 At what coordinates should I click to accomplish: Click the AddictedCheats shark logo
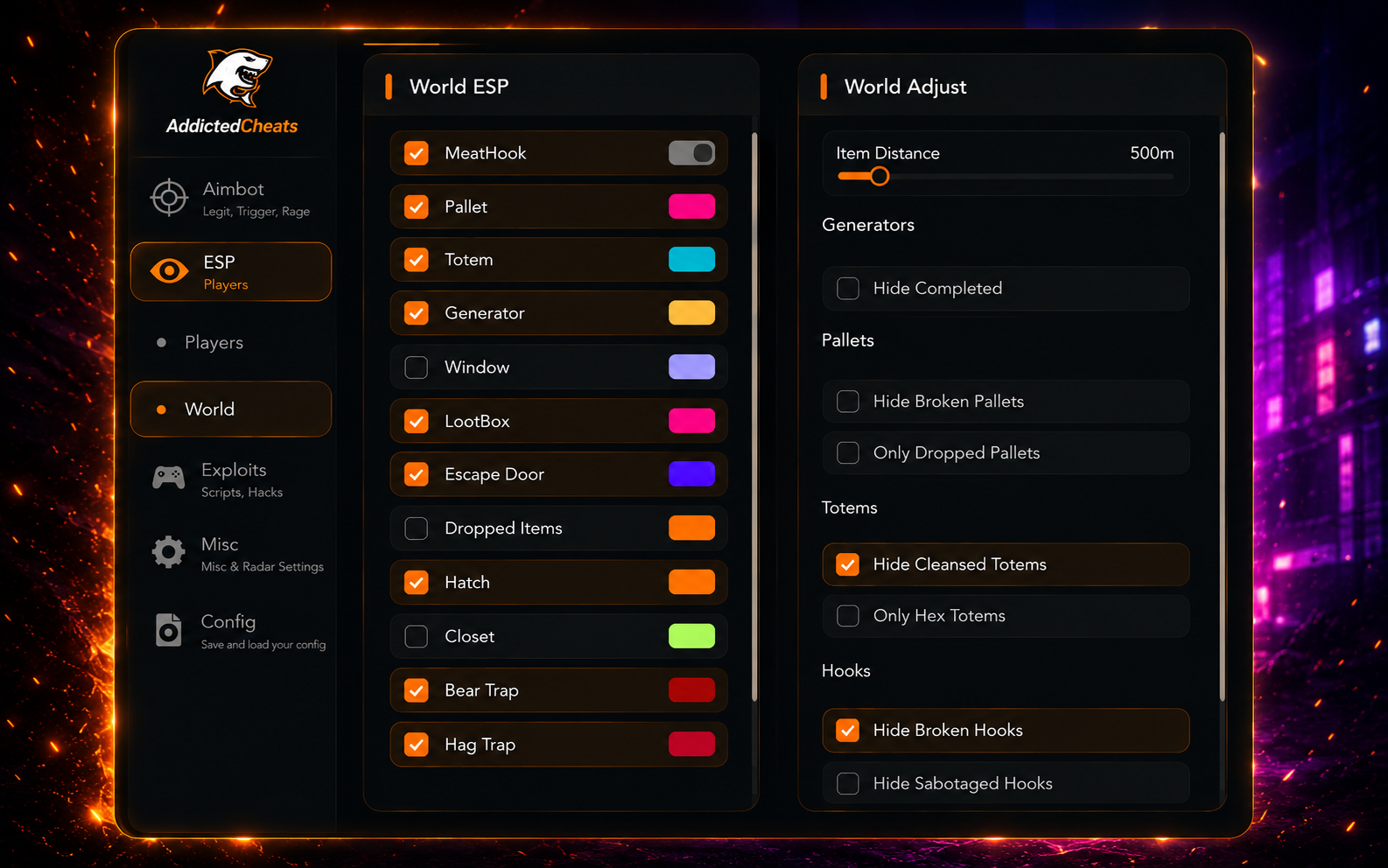(237, 78)
